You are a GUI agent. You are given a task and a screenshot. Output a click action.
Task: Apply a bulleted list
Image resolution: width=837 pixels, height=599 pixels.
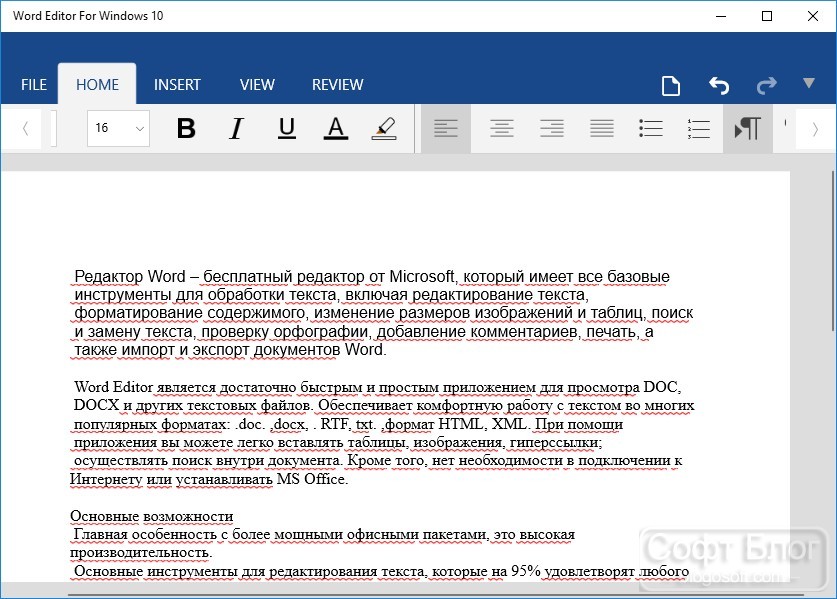pyautogui.click(x=651, y=129)
